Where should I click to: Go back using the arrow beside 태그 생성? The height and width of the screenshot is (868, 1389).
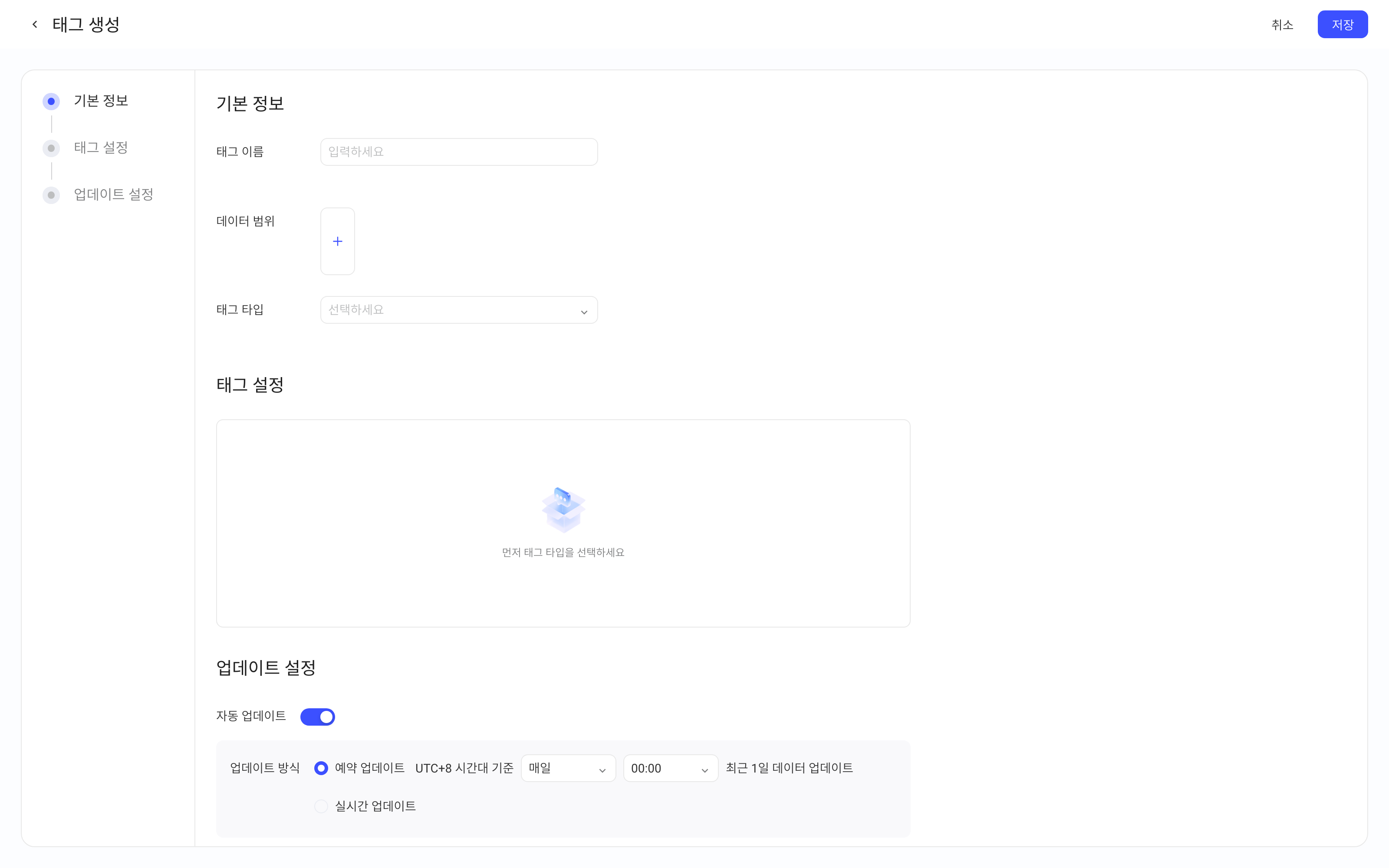tap(35, 25)
